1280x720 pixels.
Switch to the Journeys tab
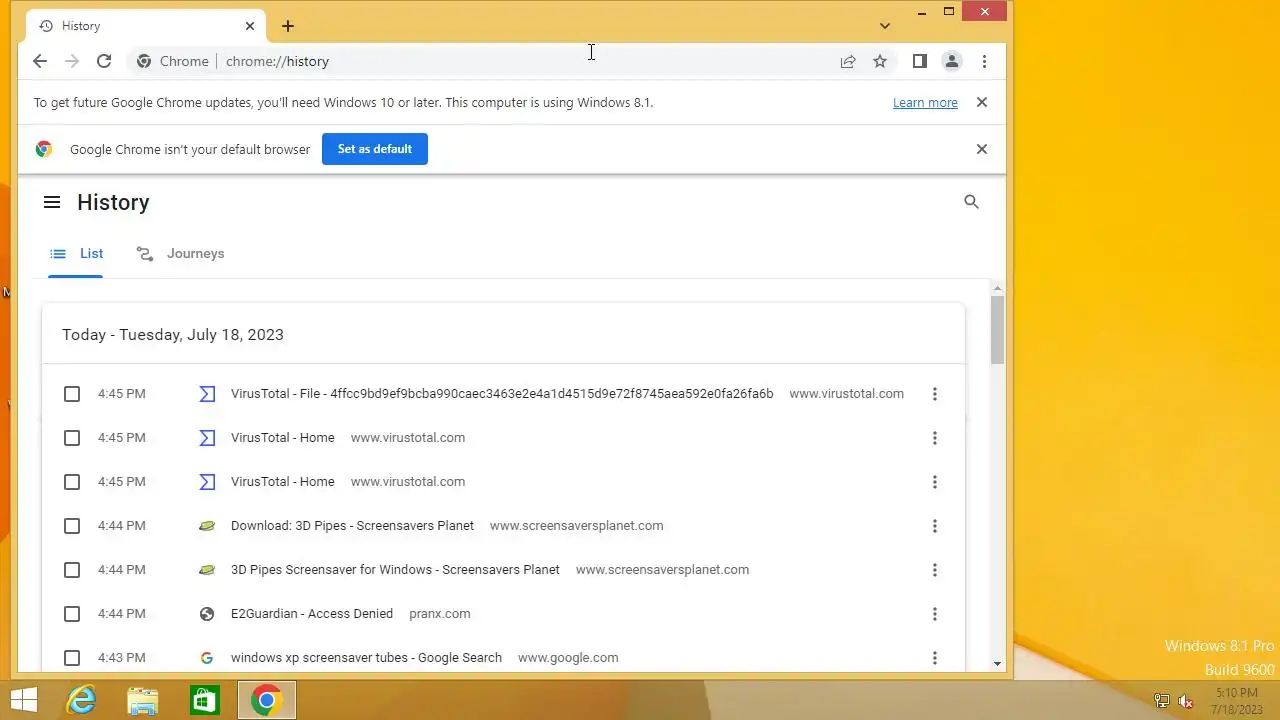coord(180,254)
